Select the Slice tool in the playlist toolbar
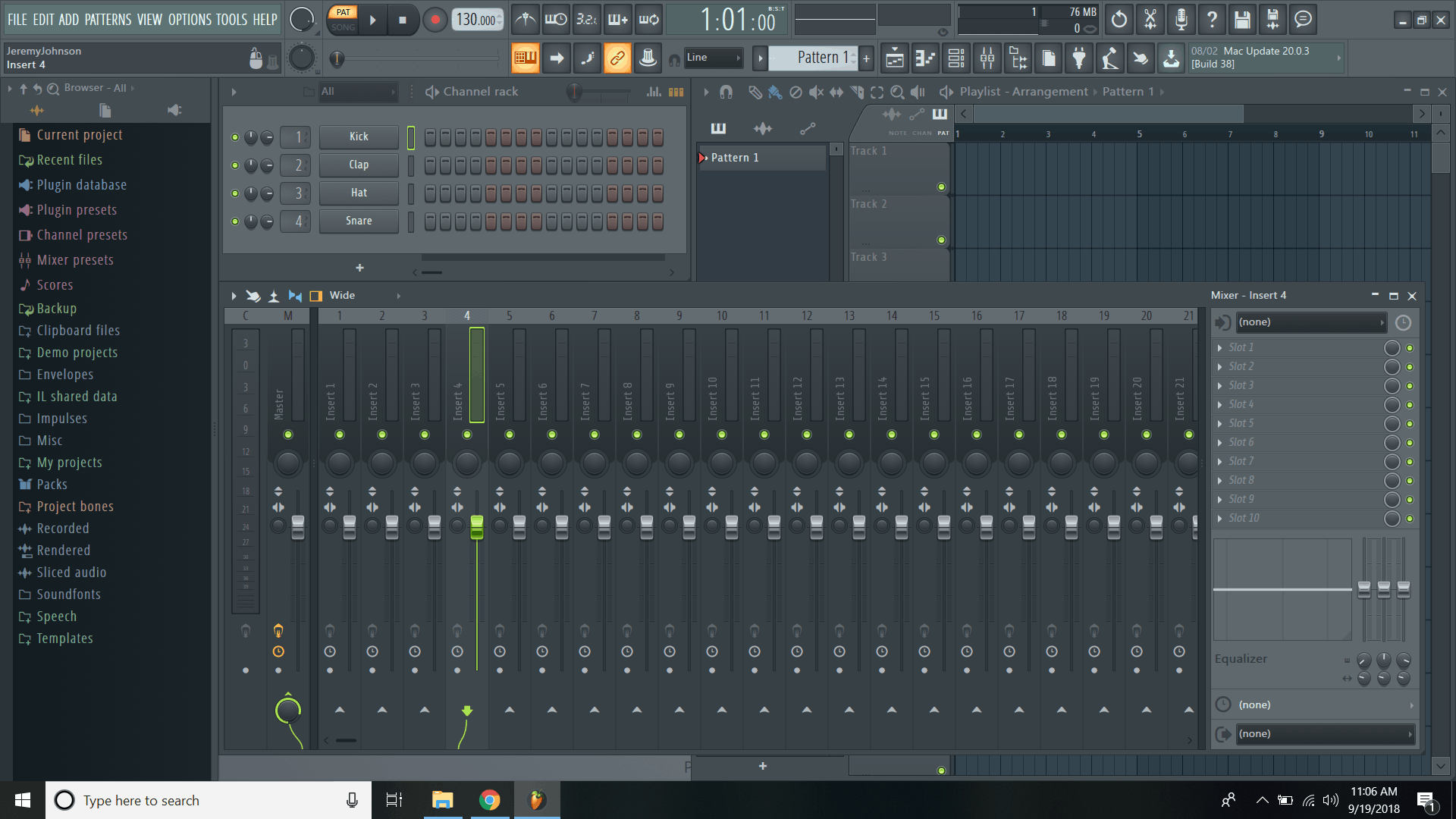Screen dimensions: 1456x819 [x=858, y=91]
